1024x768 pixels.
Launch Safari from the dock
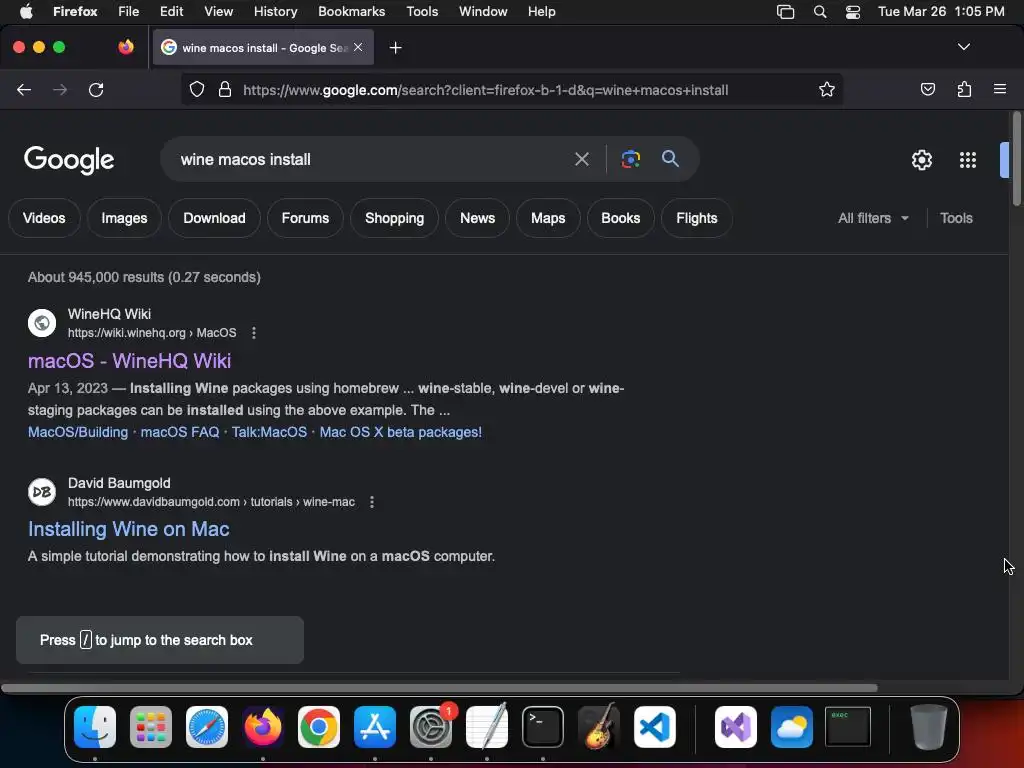[x=207, y=727]
